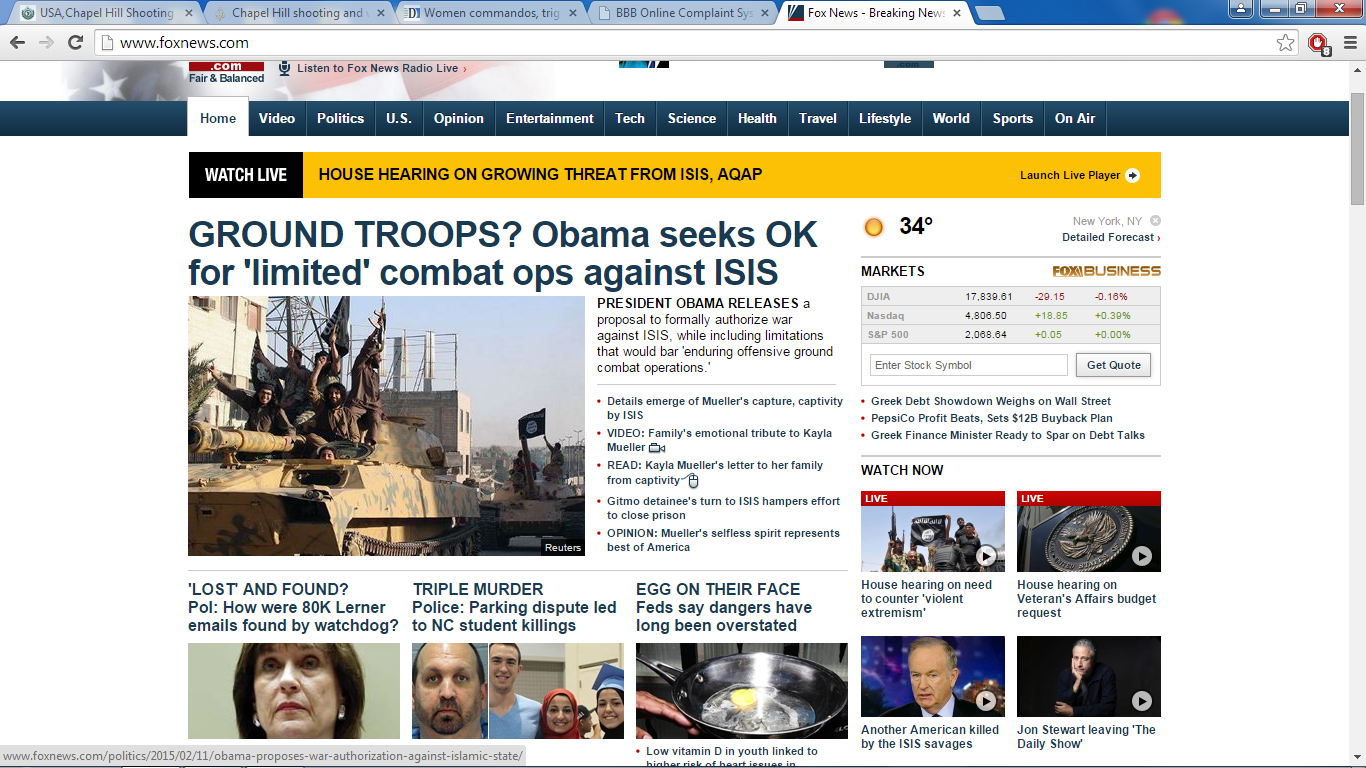Screen dimensions: 1366x768
Task: Open the Health nav item
Action: 757,118
